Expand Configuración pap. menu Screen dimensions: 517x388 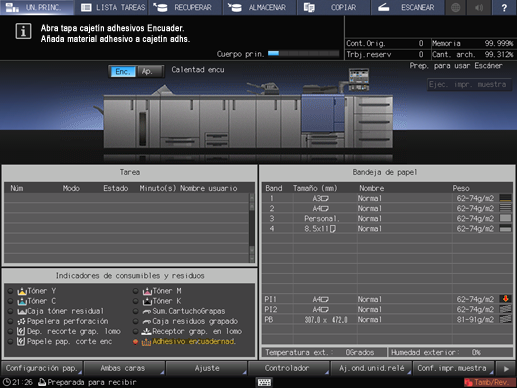click(42, 368)
